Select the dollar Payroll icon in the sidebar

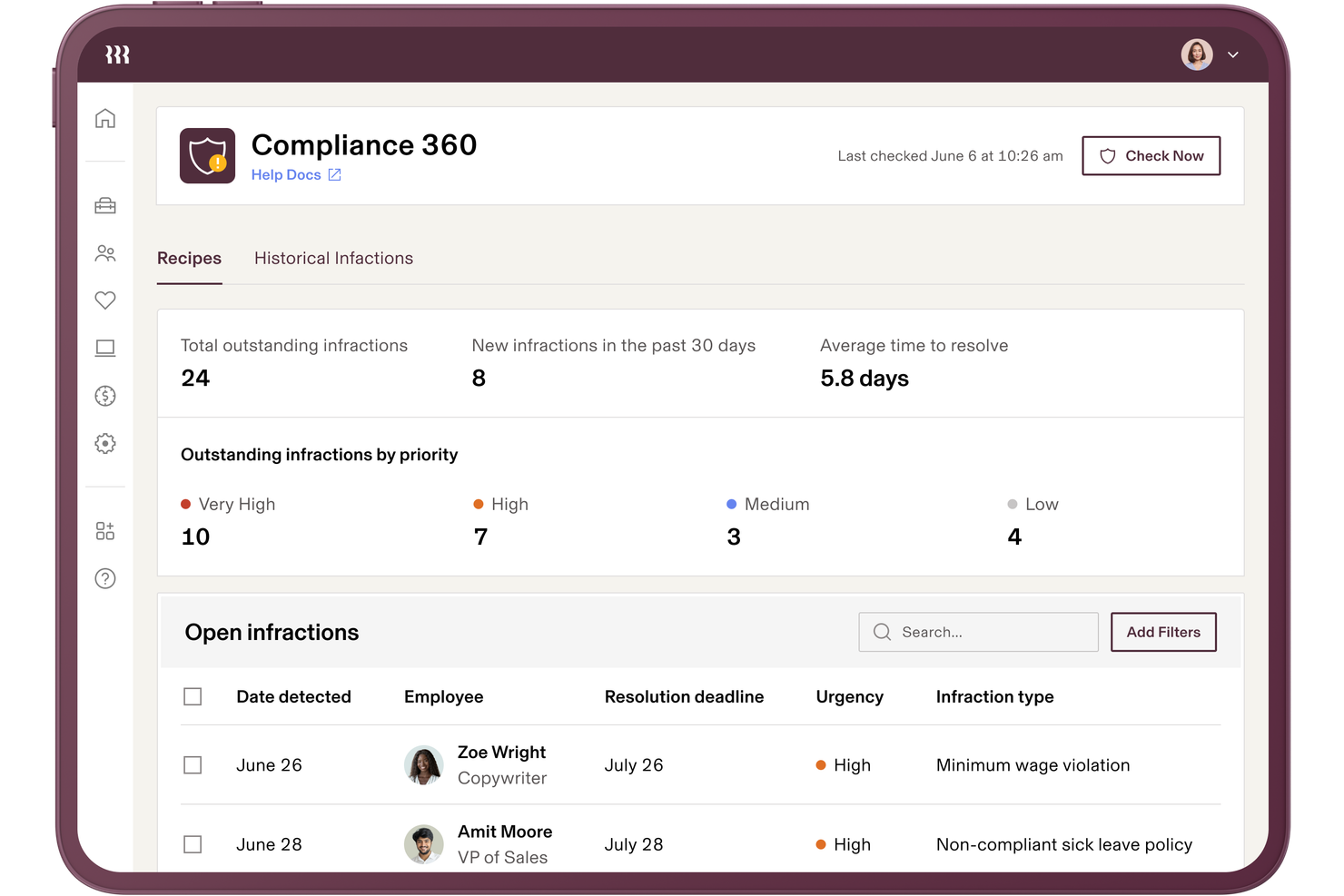[105, 396]
